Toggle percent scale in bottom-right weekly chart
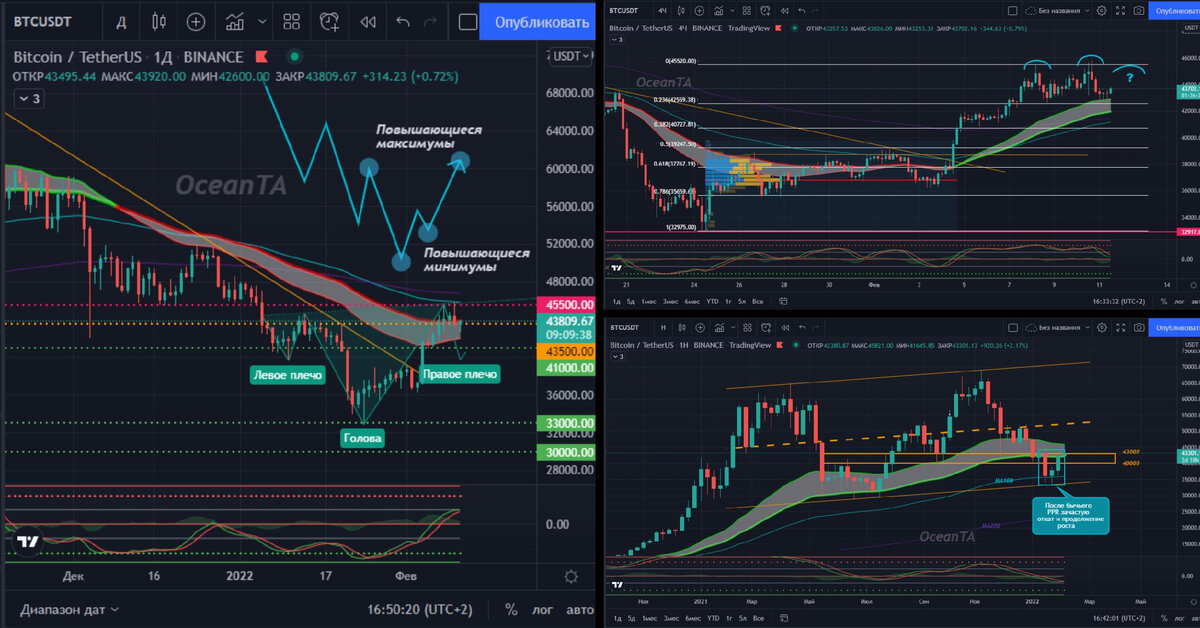Viewport: 1200px width, 628px height. point(1164,618)
